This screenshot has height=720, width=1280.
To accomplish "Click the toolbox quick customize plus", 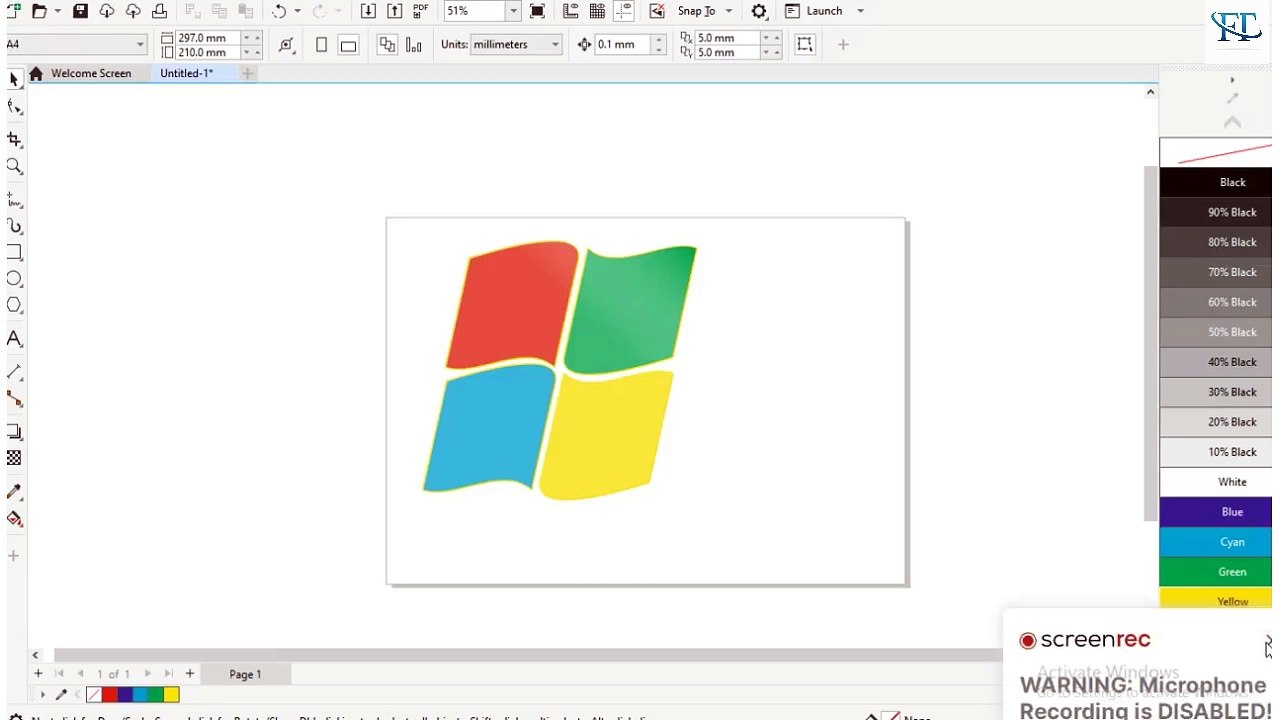I will pos(14,556).
